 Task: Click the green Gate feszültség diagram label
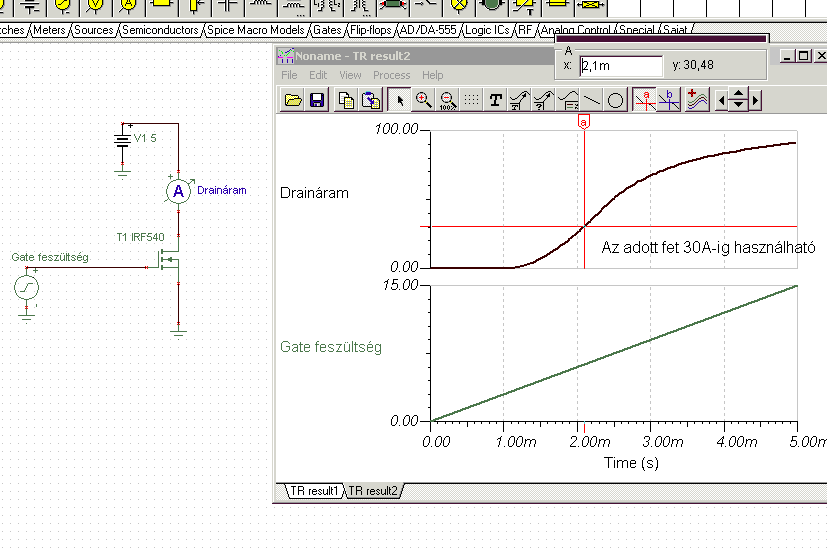tap(331, 347)
